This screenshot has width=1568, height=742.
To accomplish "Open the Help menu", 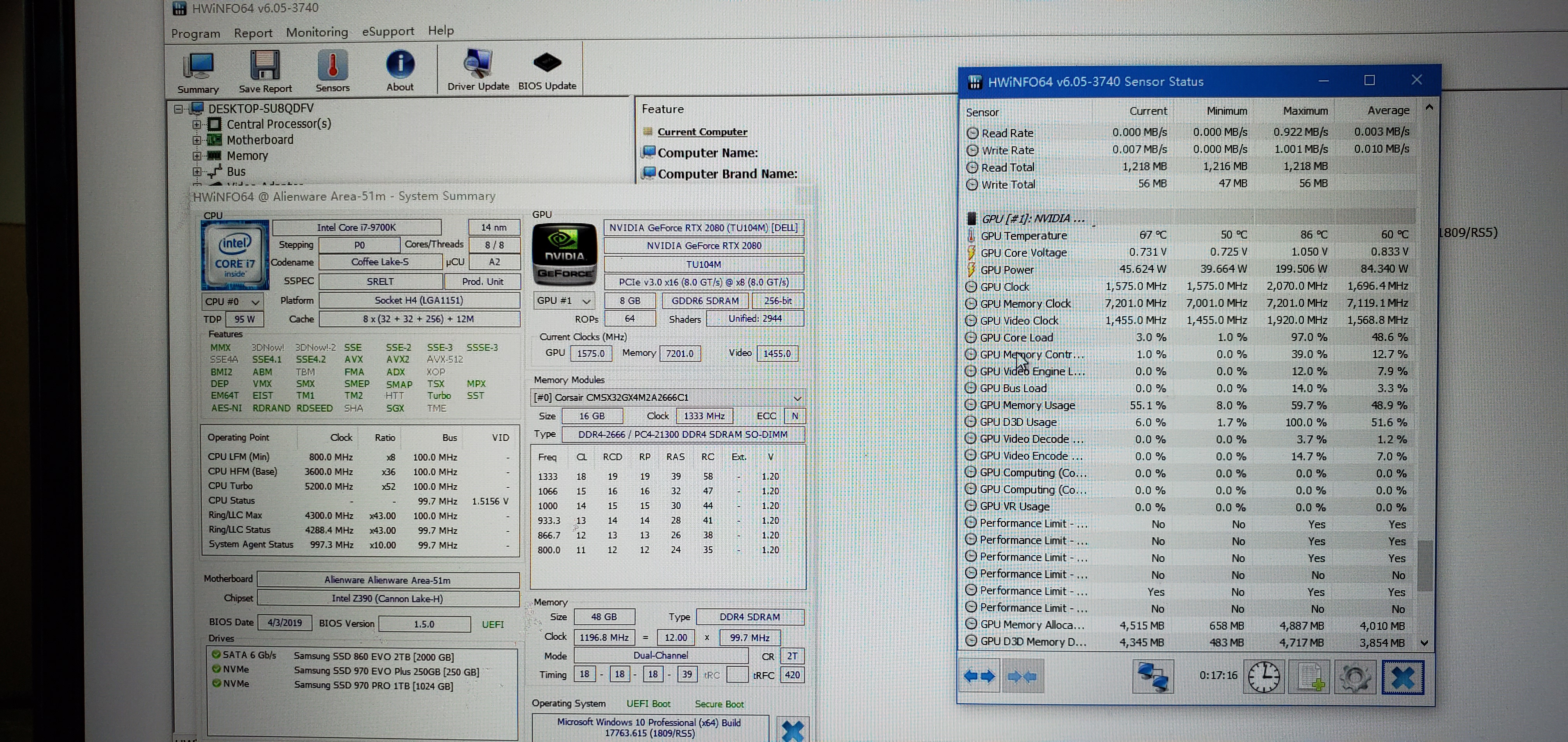I will (x=441, y=30).
